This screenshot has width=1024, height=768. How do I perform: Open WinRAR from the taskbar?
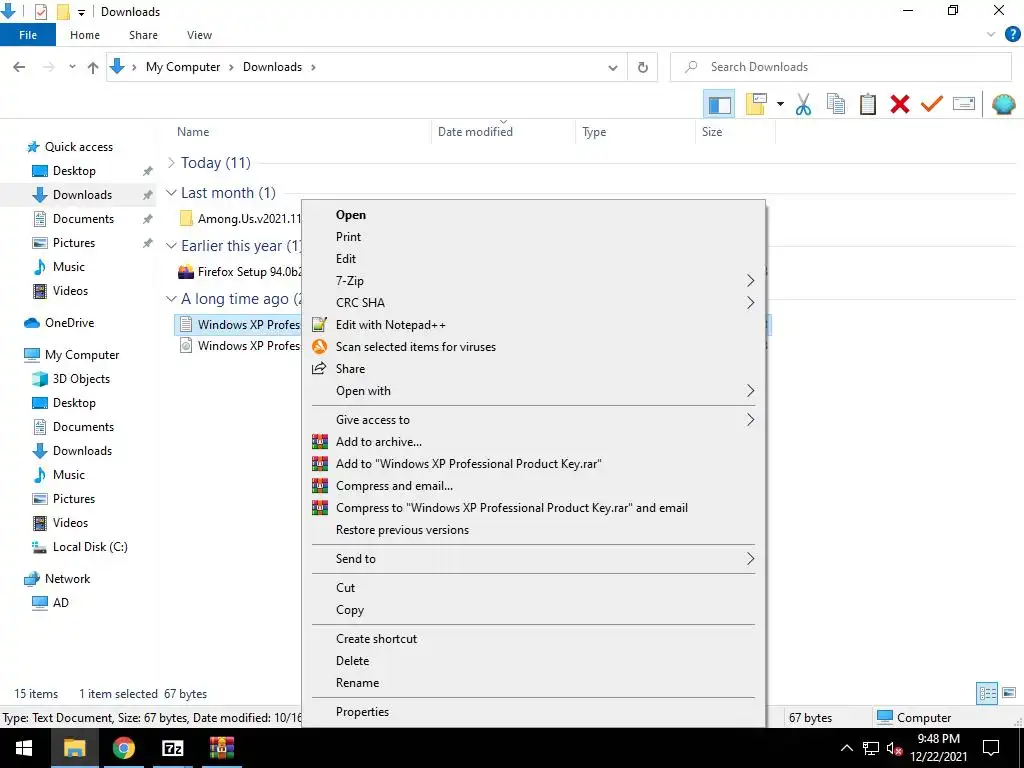(x=222, y=748)
